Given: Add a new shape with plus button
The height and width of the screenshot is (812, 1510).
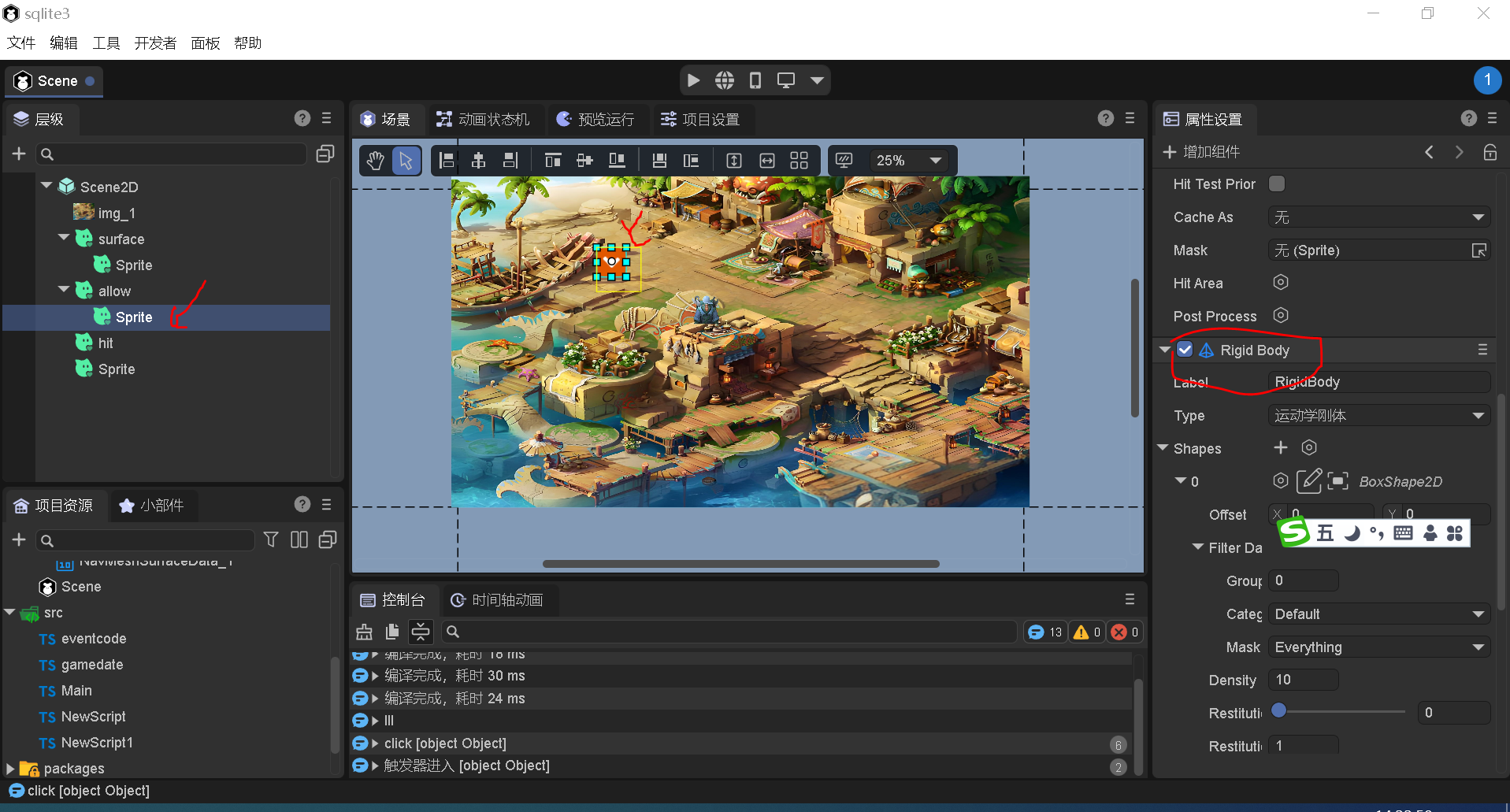Looking at the screenshot, I should (1281, 447).
